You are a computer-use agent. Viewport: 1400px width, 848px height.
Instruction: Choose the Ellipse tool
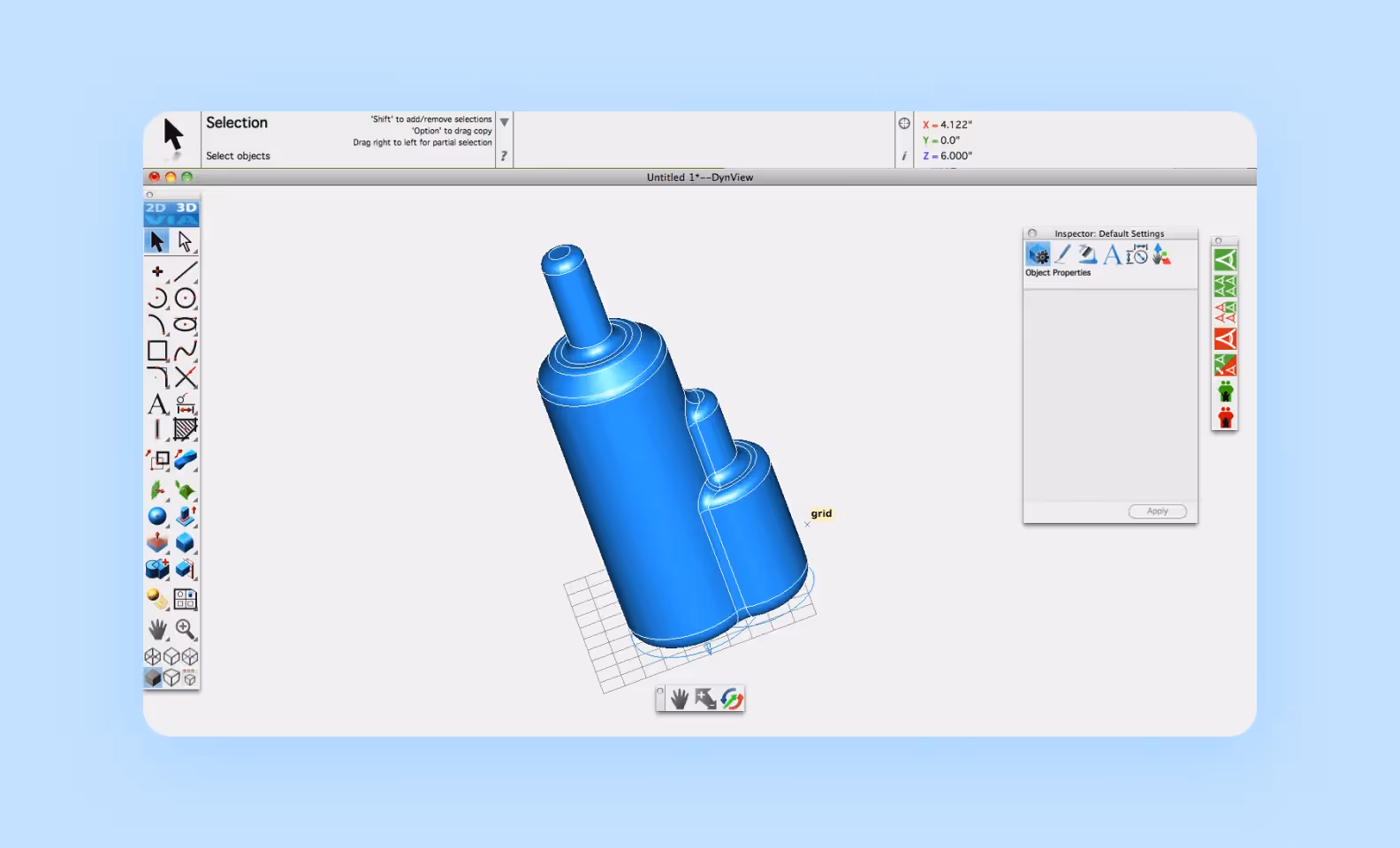coord(185,324)
